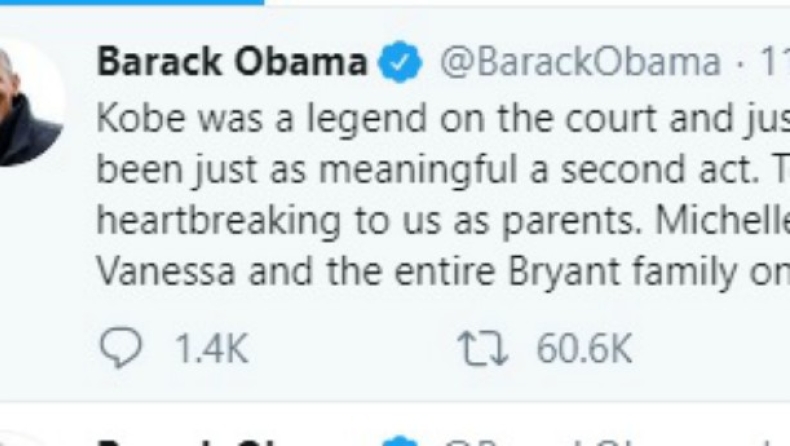Viewport: 790px width, 446px height.
Task: Open the handle of the lower tweet
Action: click(580, 442)
